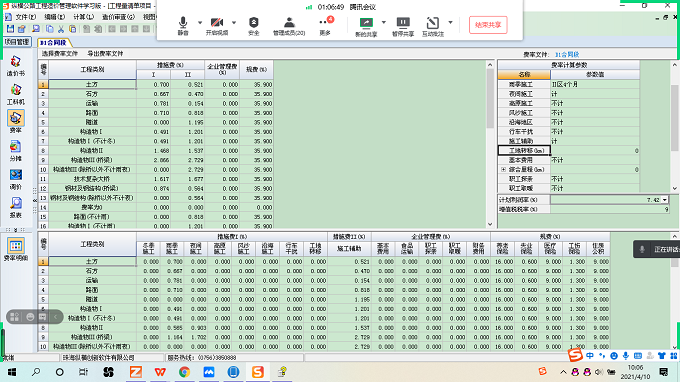
Task: Click the 名称 column header in parameters
Action: point(524,75)
